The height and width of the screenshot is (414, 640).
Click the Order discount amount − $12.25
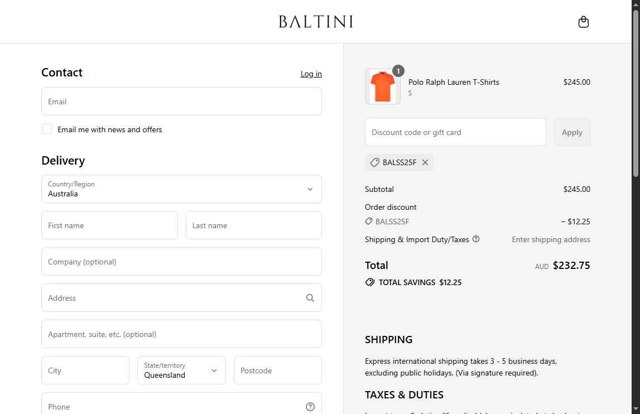tap(576, 221)
